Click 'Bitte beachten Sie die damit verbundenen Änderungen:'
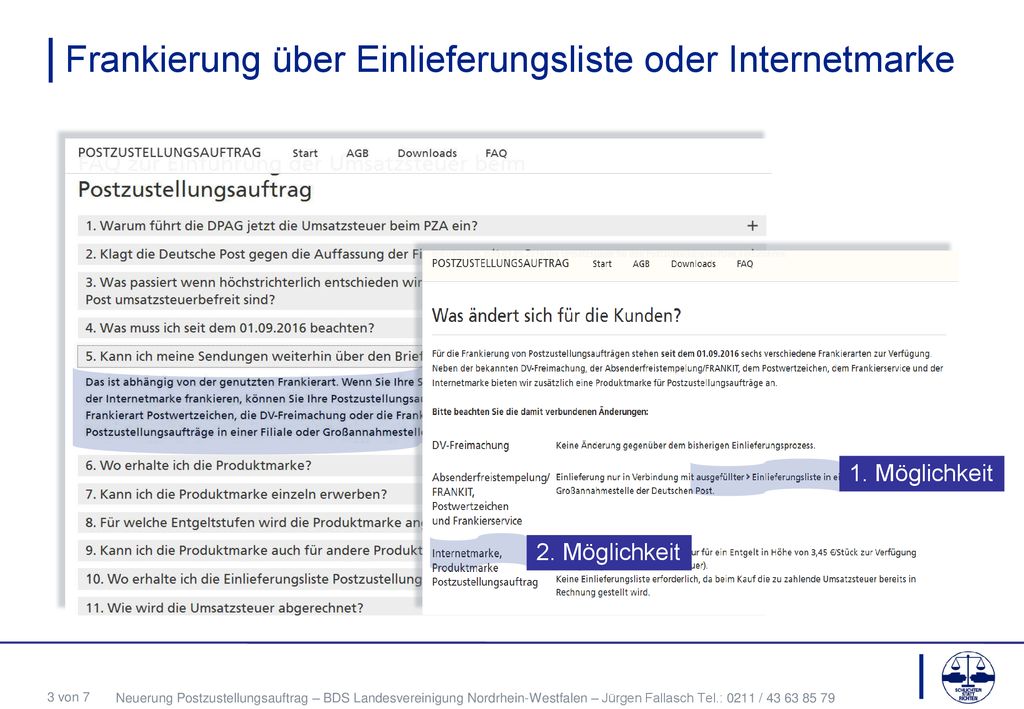 tap(540, 412)
